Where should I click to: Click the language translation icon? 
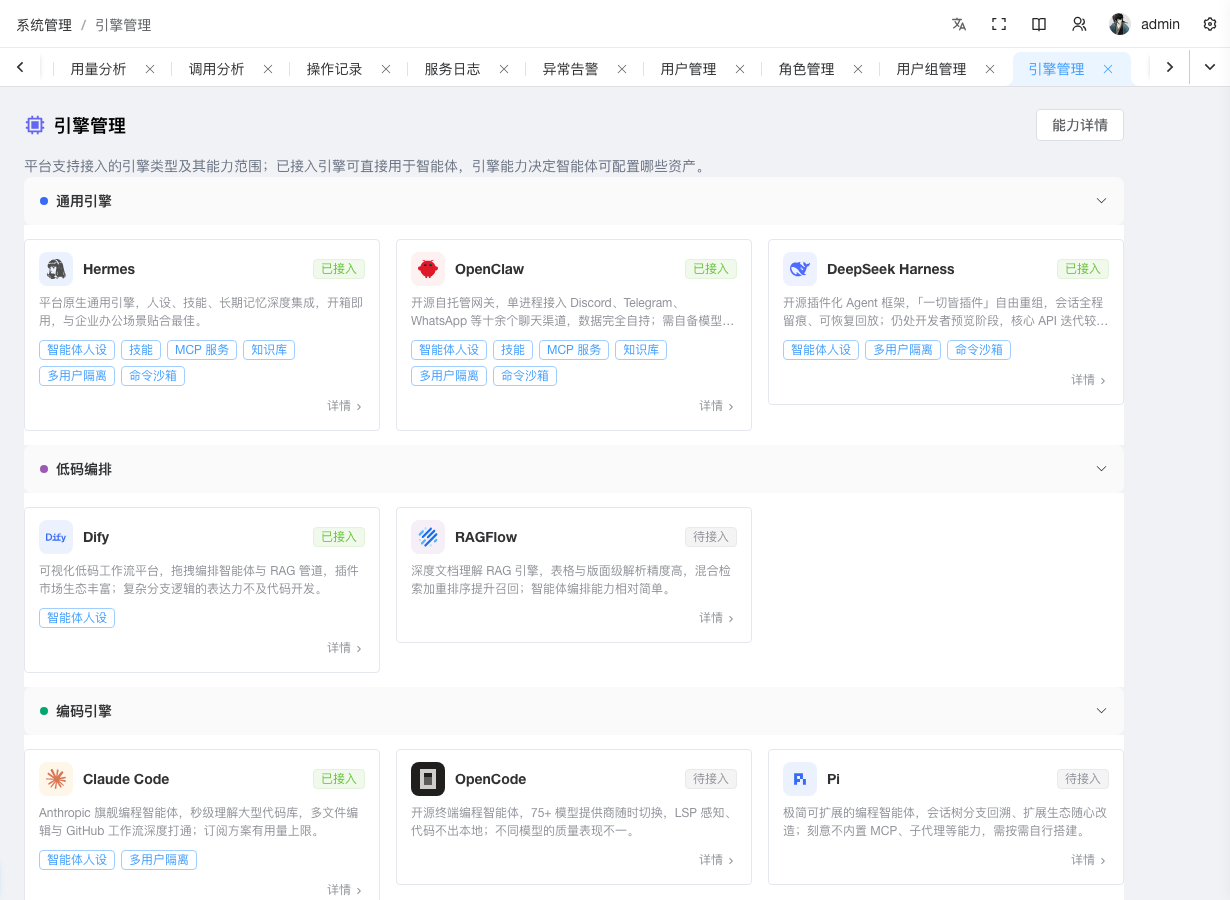(959, 24)
